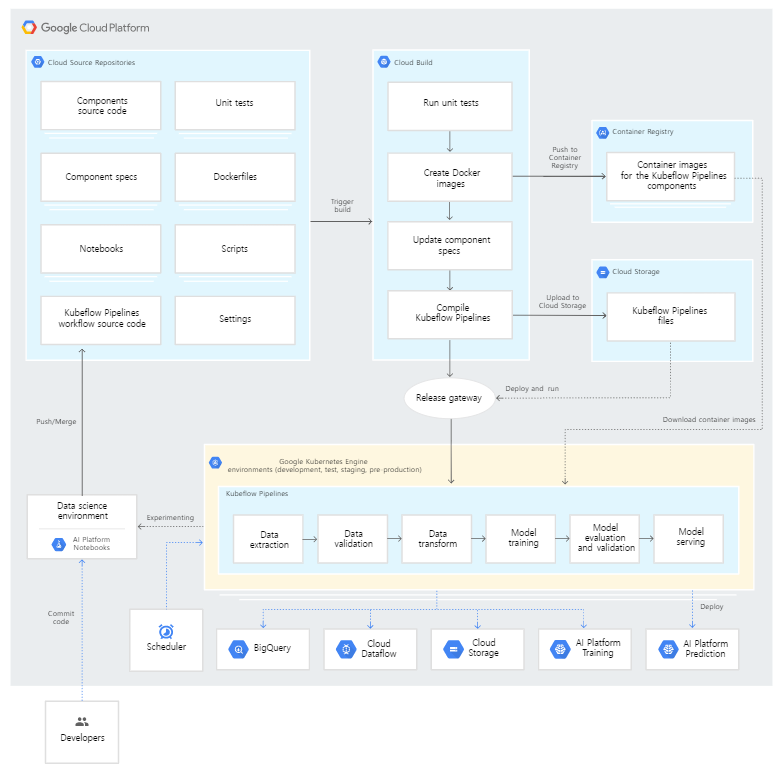Click the Cloud Storage icon in bottom row
781x777 pixels.
tap(453, 649)
